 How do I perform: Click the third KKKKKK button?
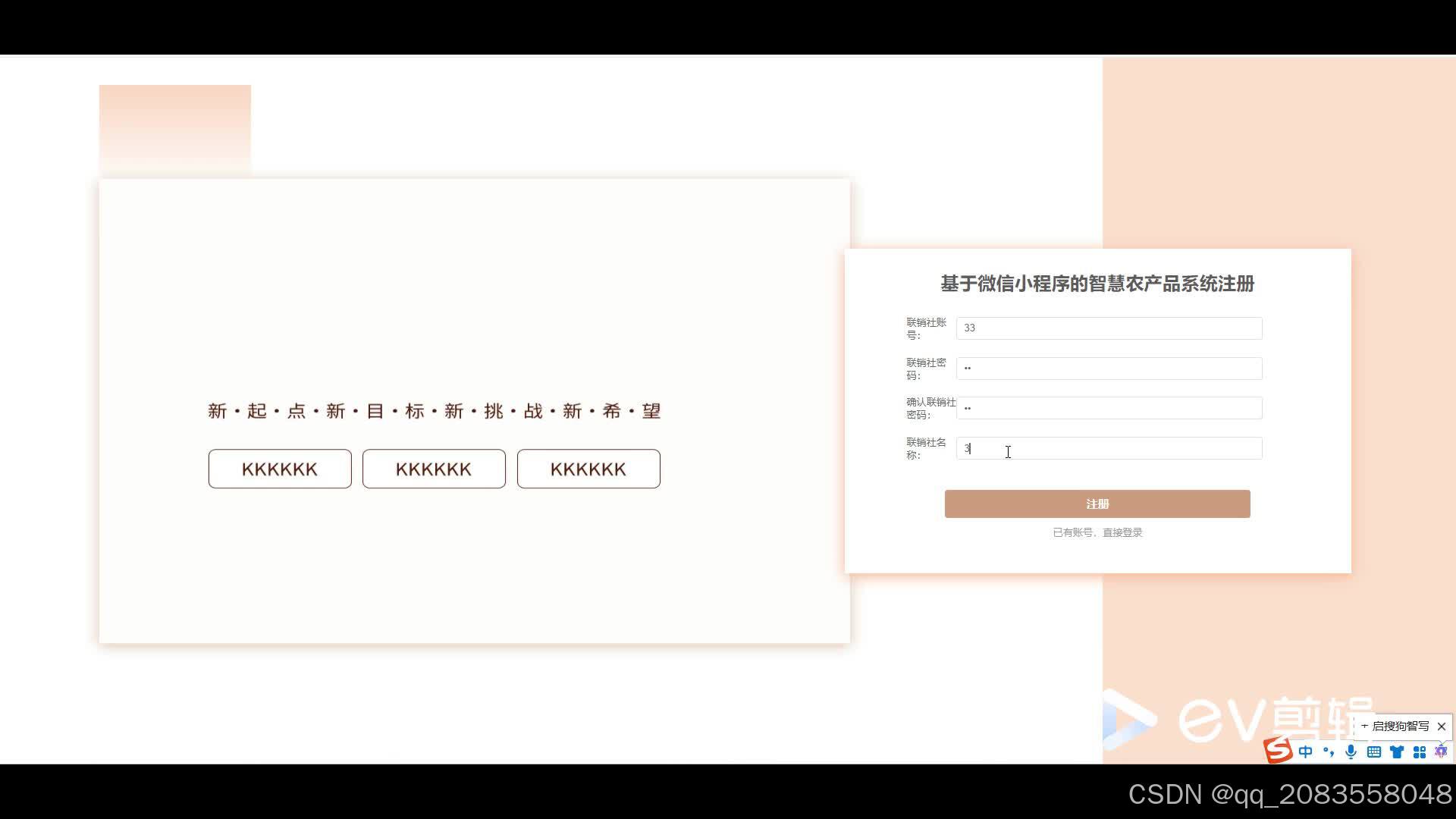point(588,469)
